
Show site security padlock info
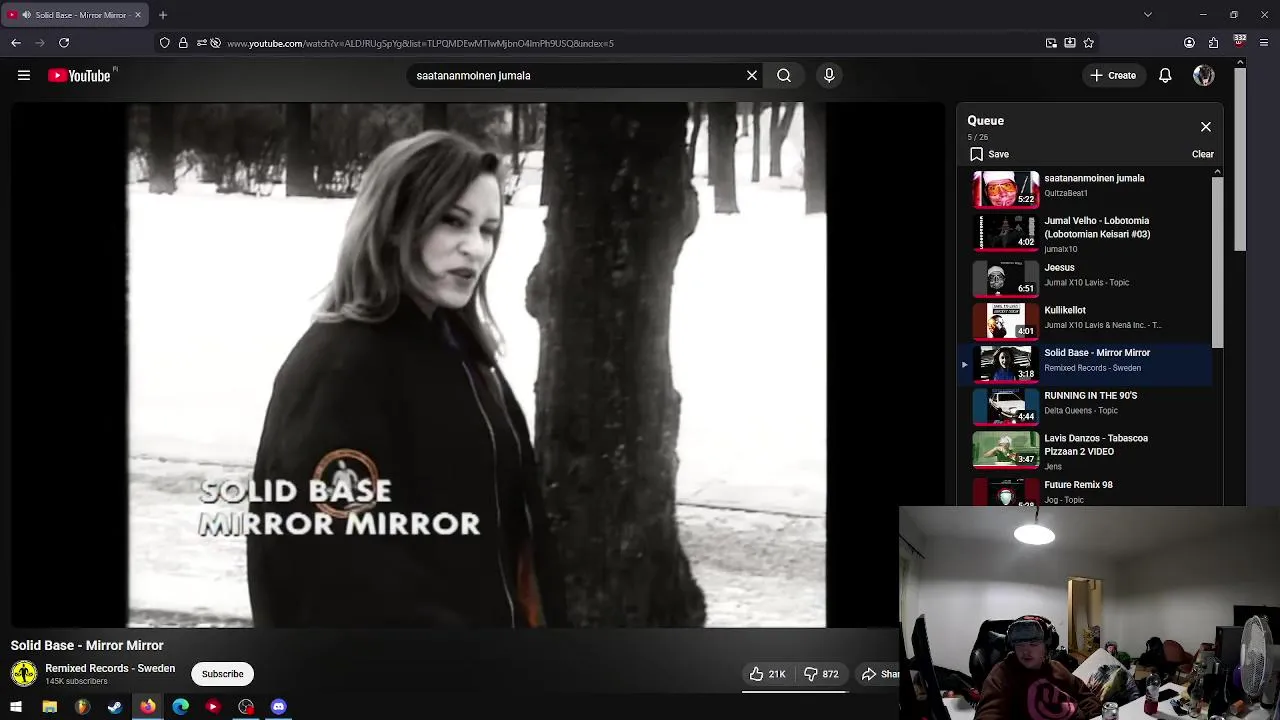(183, 43)
